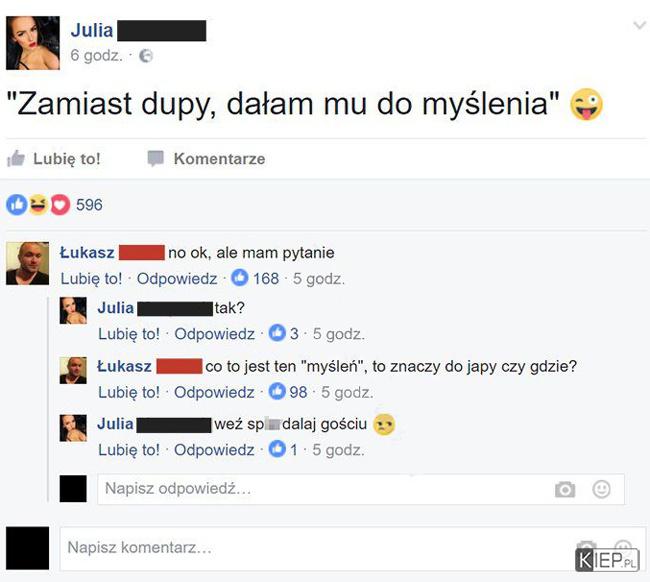Click Odpowiedz under Łukasz's first comment

pyautogui.click(x=177, y=279)
